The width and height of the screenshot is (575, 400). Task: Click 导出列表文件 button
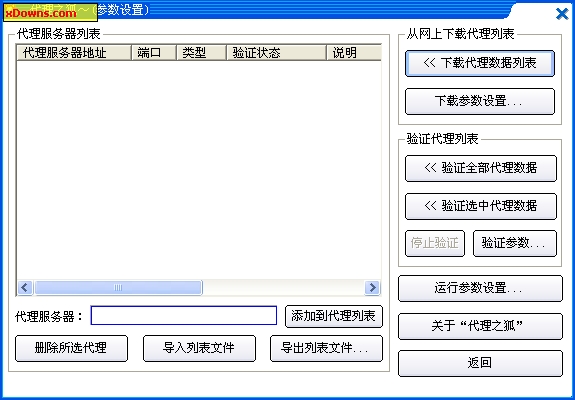pos(326,348)
